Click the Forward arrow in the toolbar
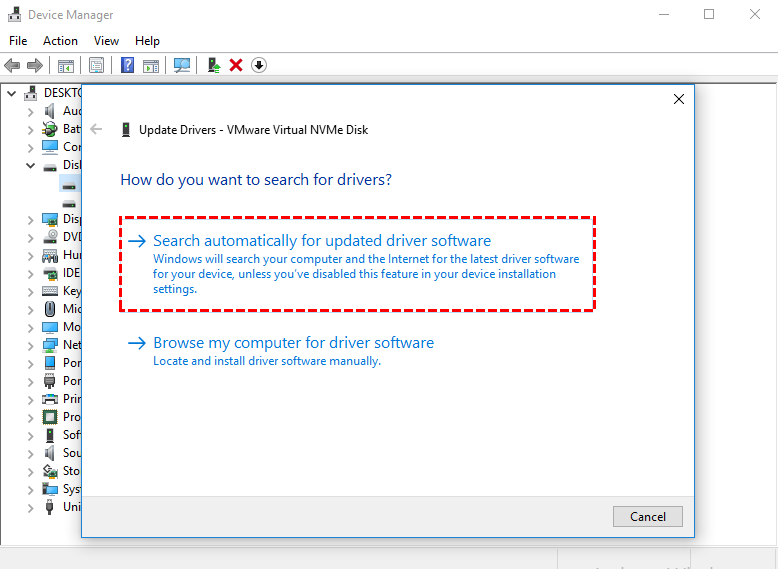This screenshot has height=569, width=778. coord(34,66)
